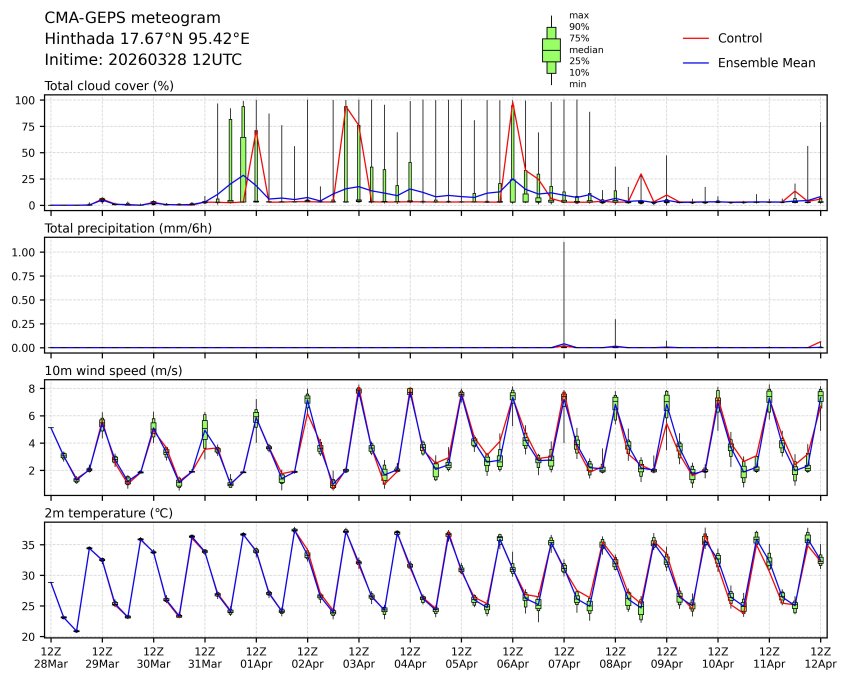Select the "Control" legend label

click(740, 38)
